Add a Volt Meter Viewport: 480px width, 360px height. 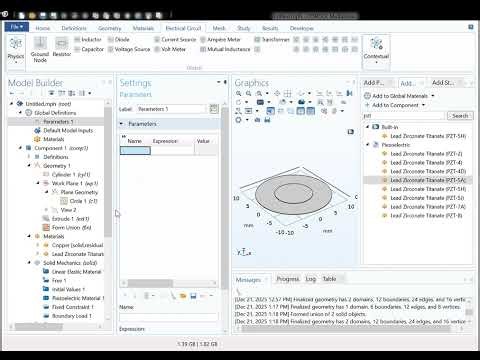tap(170, 49)
